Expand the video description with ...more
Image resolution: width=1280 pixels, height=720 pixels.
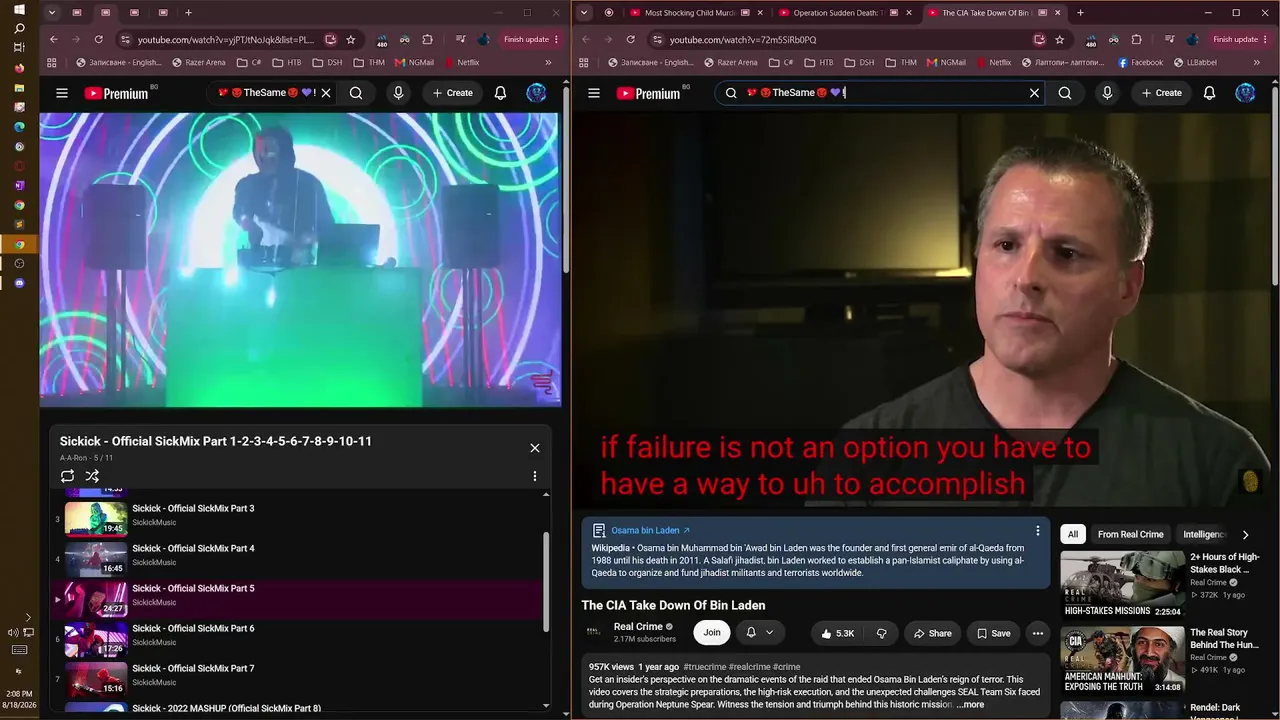tap(970, 705)
